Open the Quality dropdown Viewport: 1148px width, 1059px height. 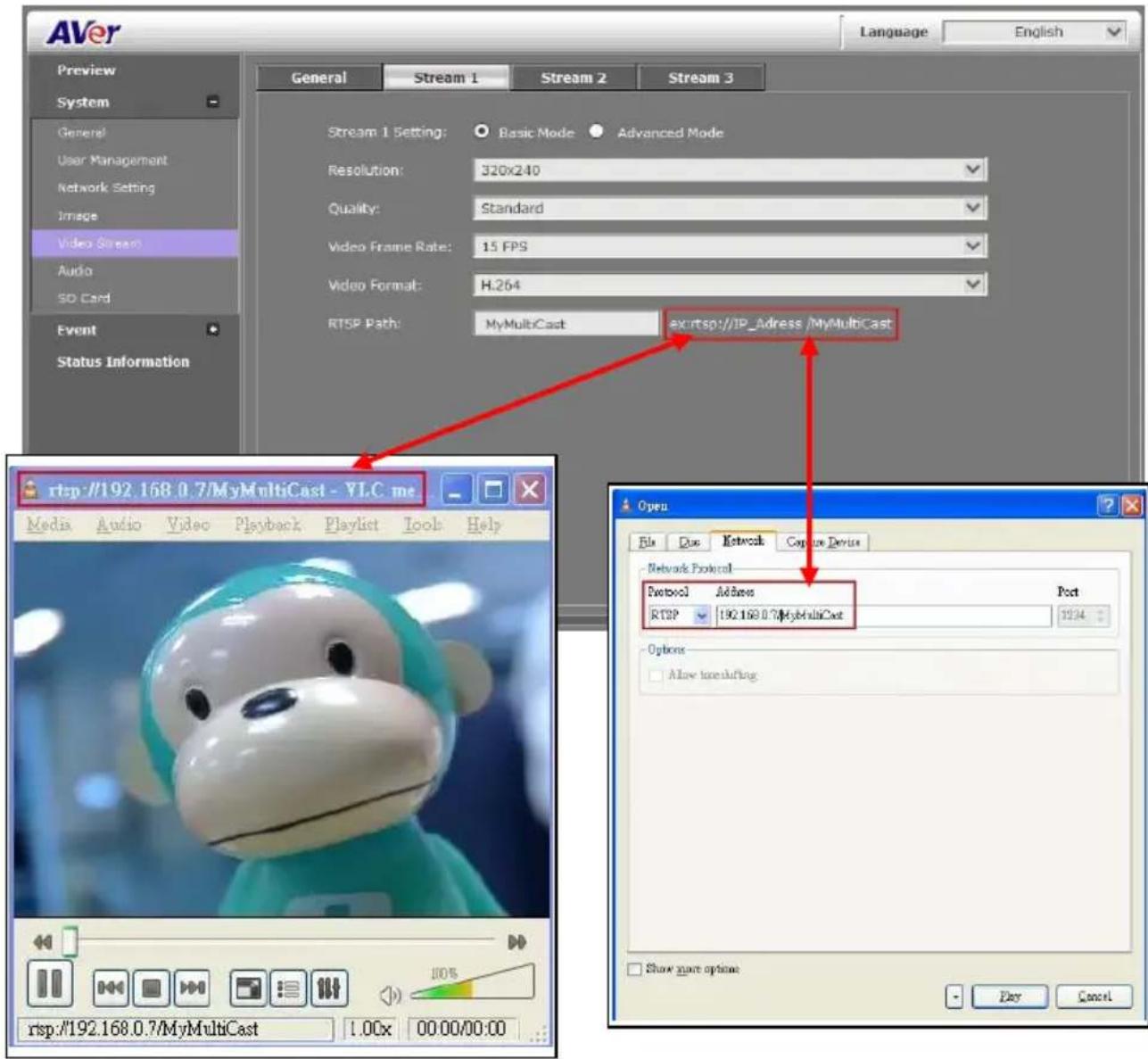(730, 208)
